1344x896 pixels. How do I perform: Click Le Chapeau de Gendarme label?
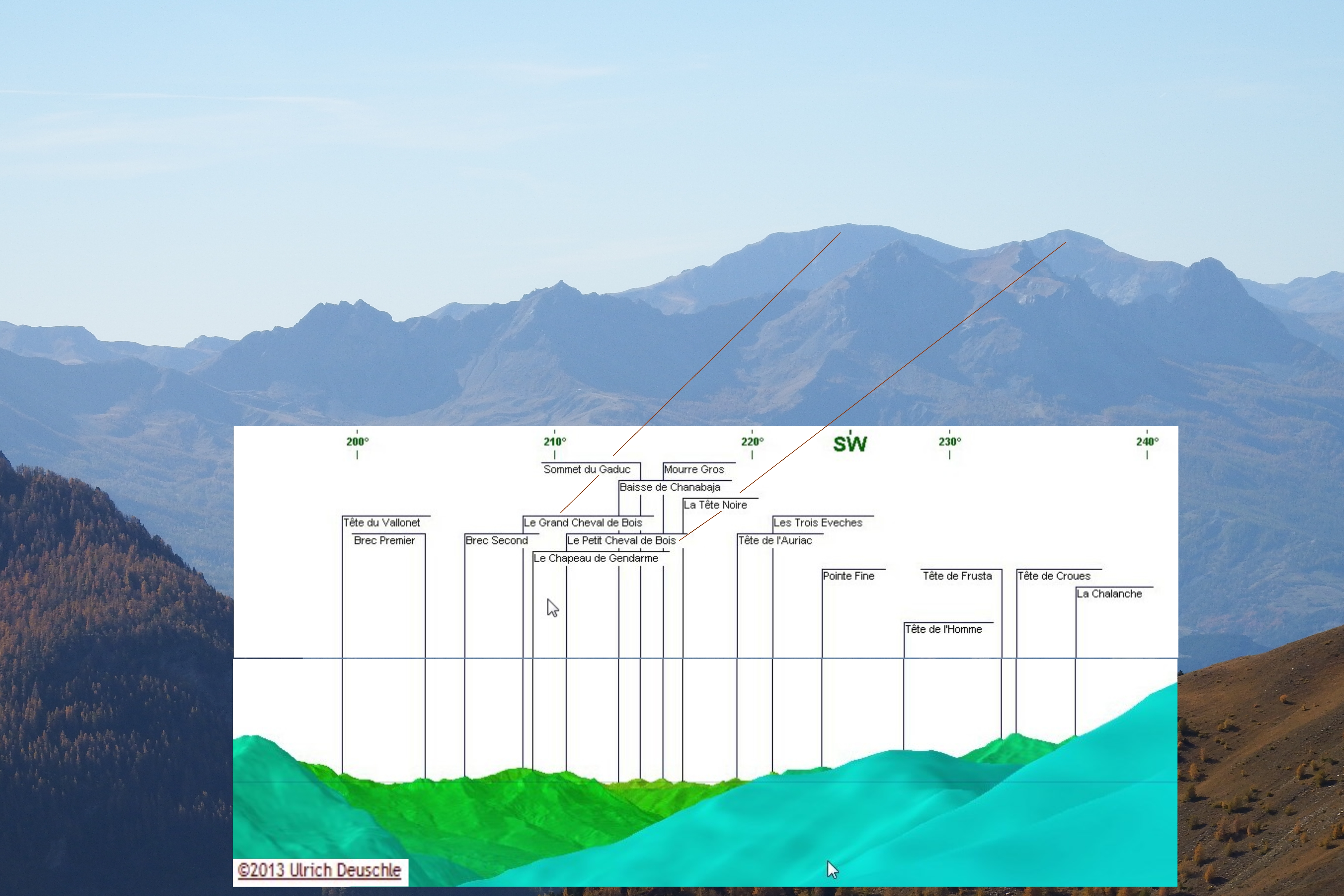[x=595, y=558]
